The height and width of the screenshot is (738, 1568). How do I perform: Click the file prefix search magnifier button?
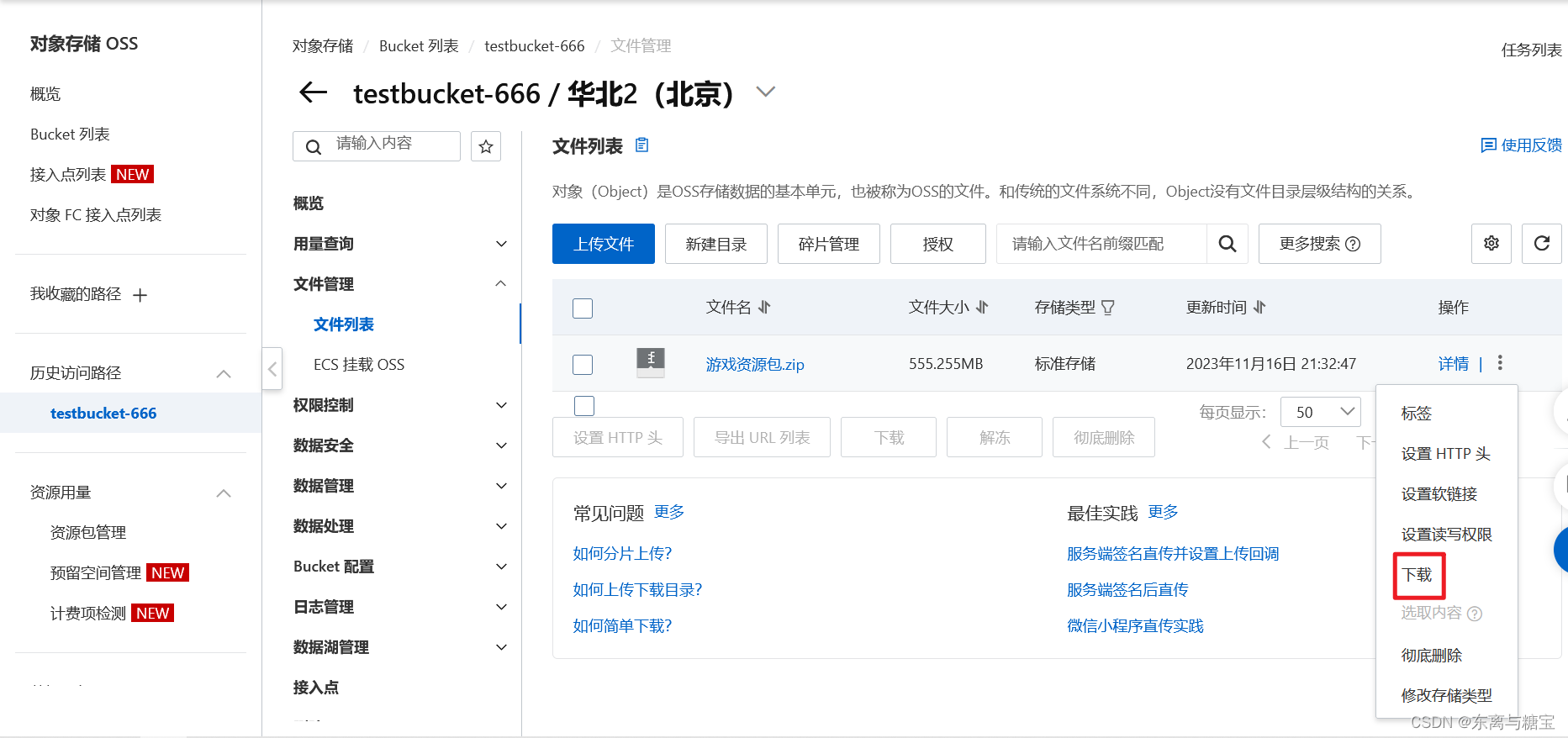1227,244
